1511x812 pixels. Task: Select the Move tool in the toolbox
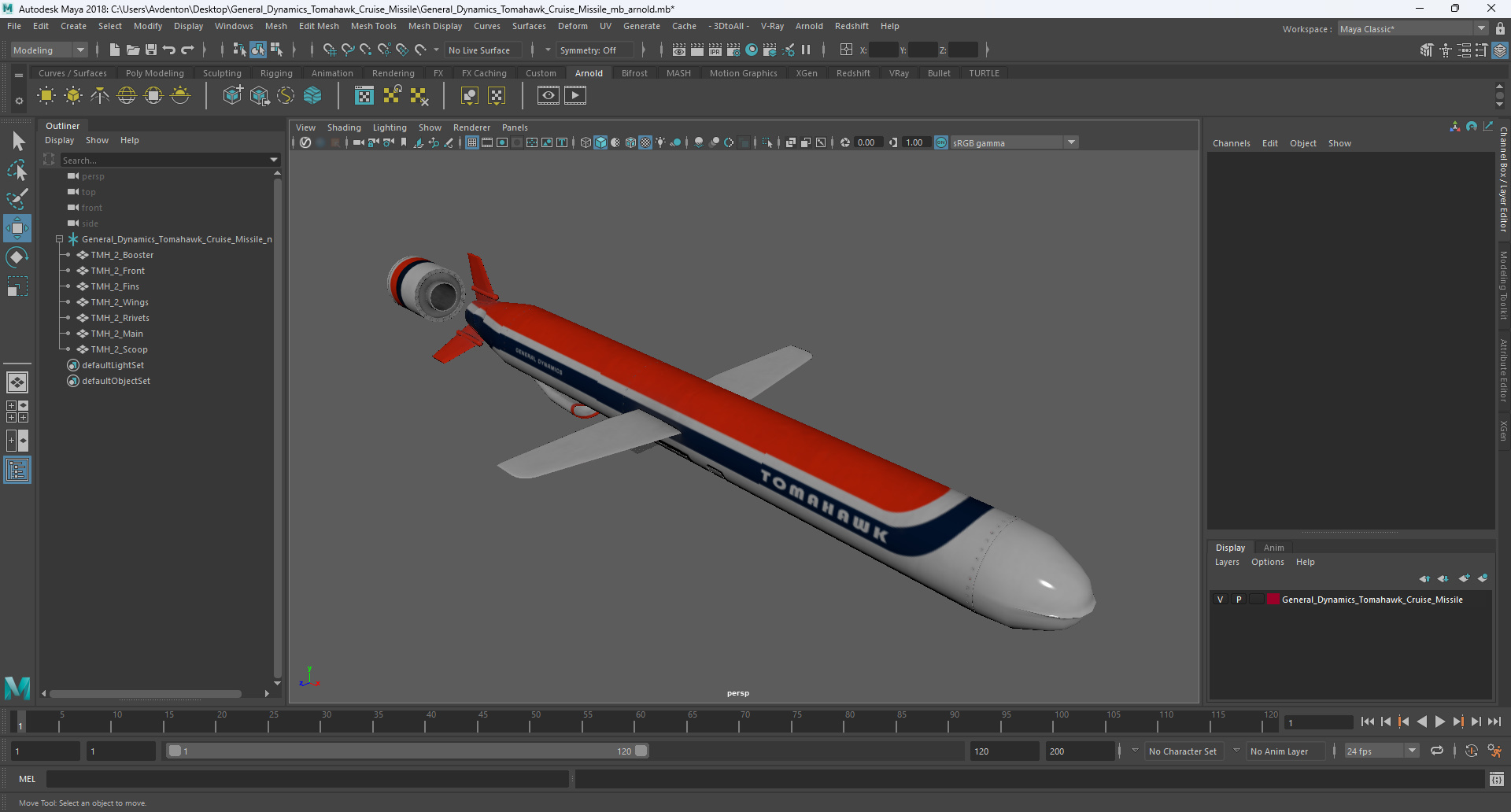pos(17,228)
